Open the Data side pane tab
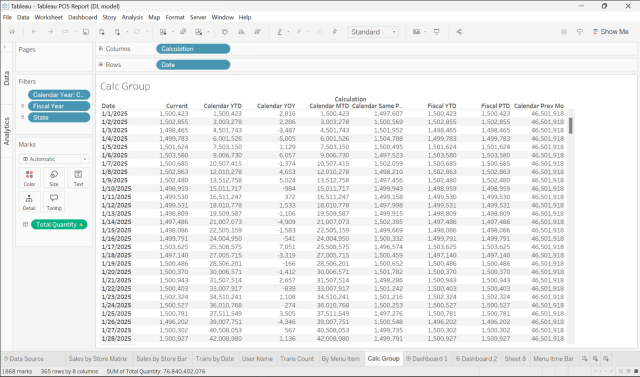Viewport: 640px width, 377px height. coord(6,78)
